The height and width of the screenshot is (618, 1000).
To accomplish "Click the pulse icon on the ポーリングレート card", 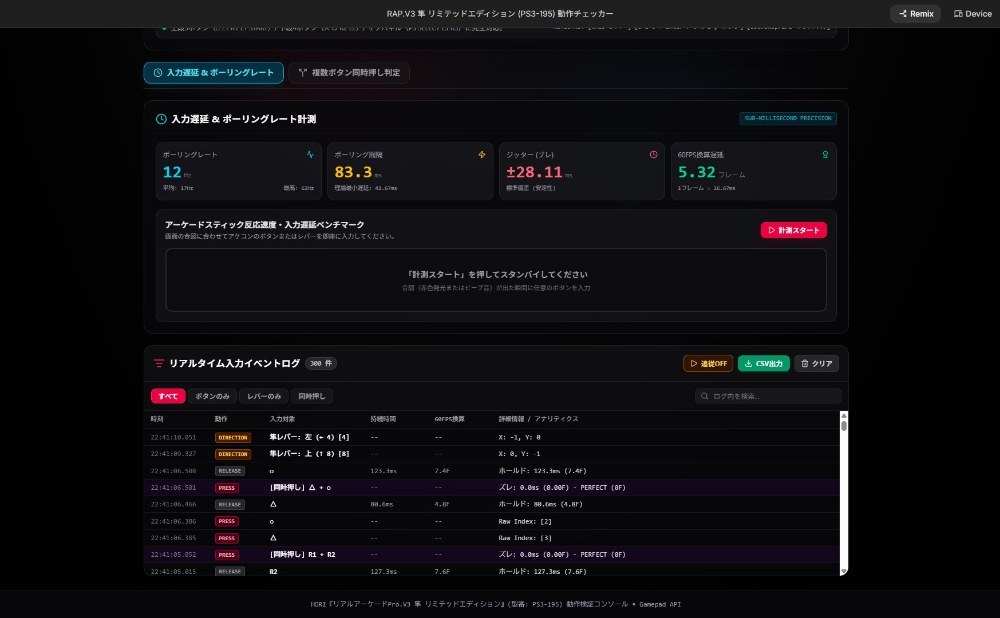I will pyautogui.click(x=310, y=154).
